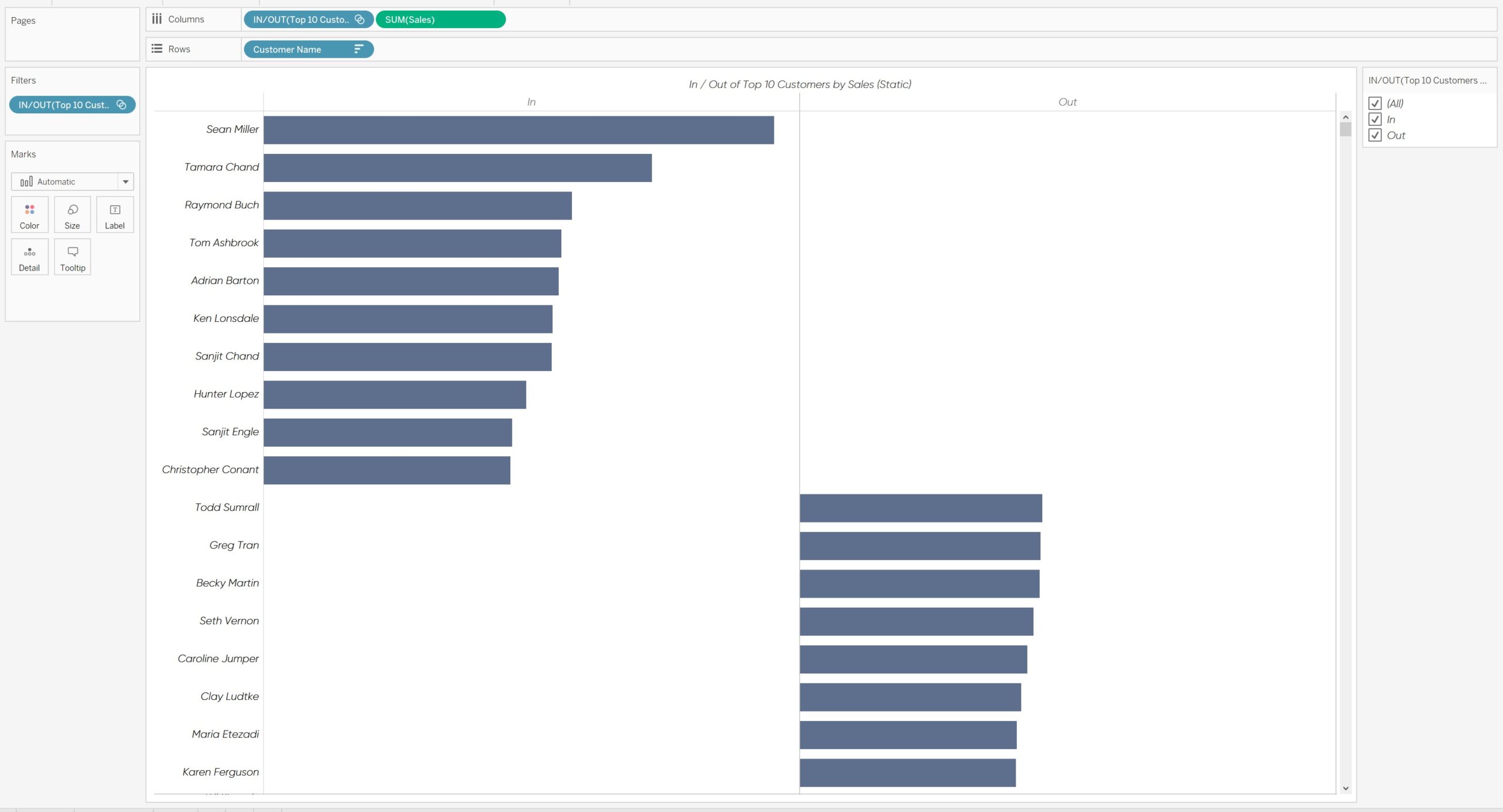Click the sort icon on Customer Name pill

coord(359,49)
